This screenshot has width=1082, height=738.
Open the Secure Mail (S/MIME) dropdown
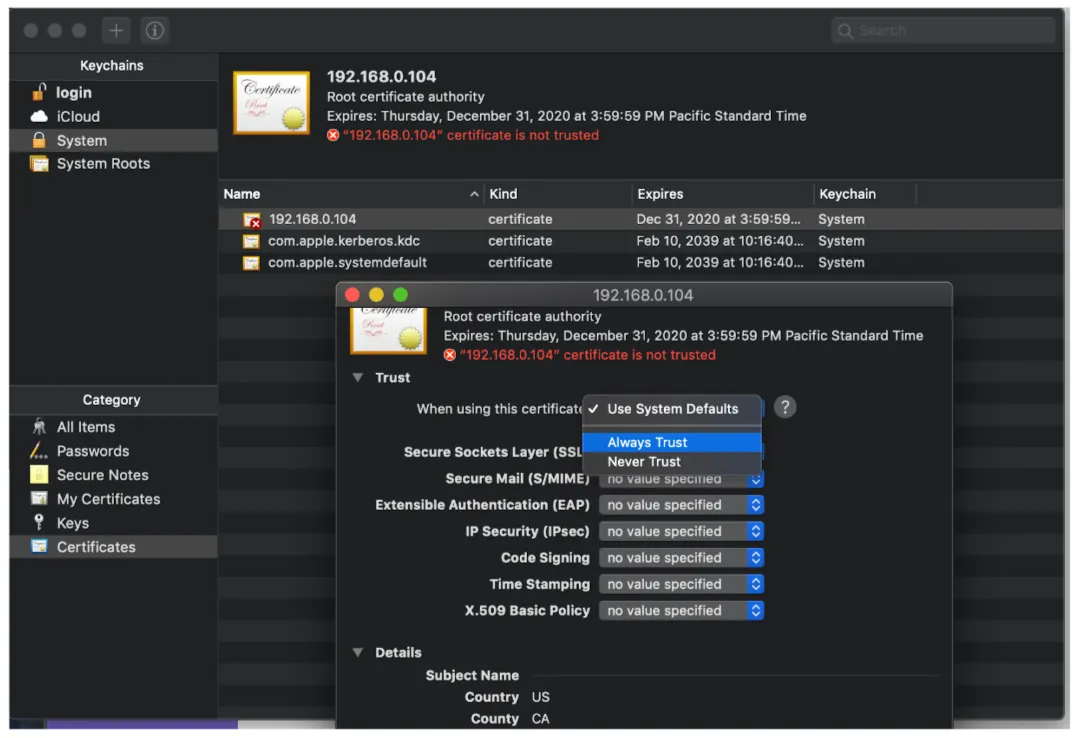[681, 479]
